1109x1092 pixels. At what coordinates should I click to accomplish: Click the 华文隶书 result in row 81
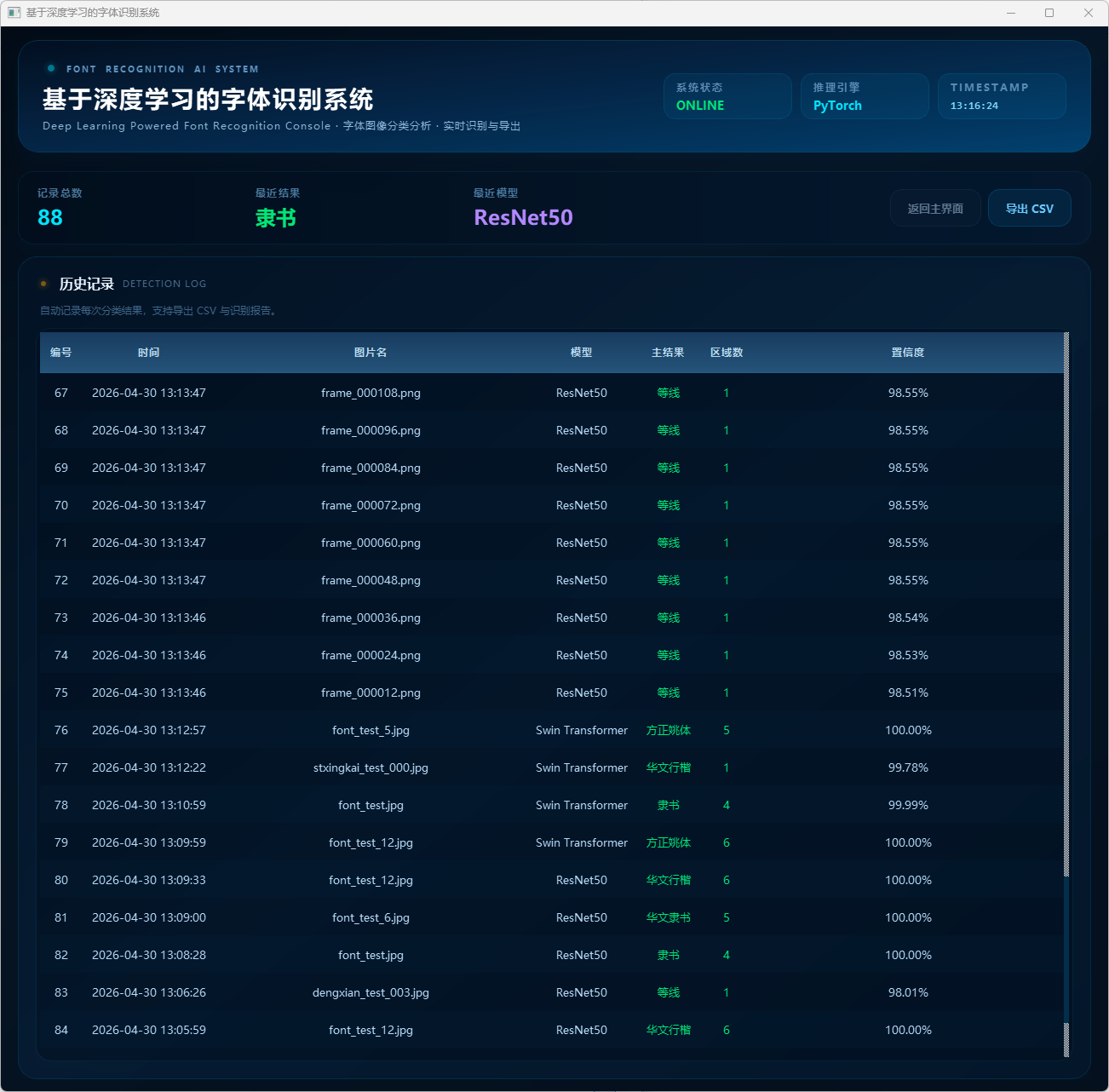669,917
